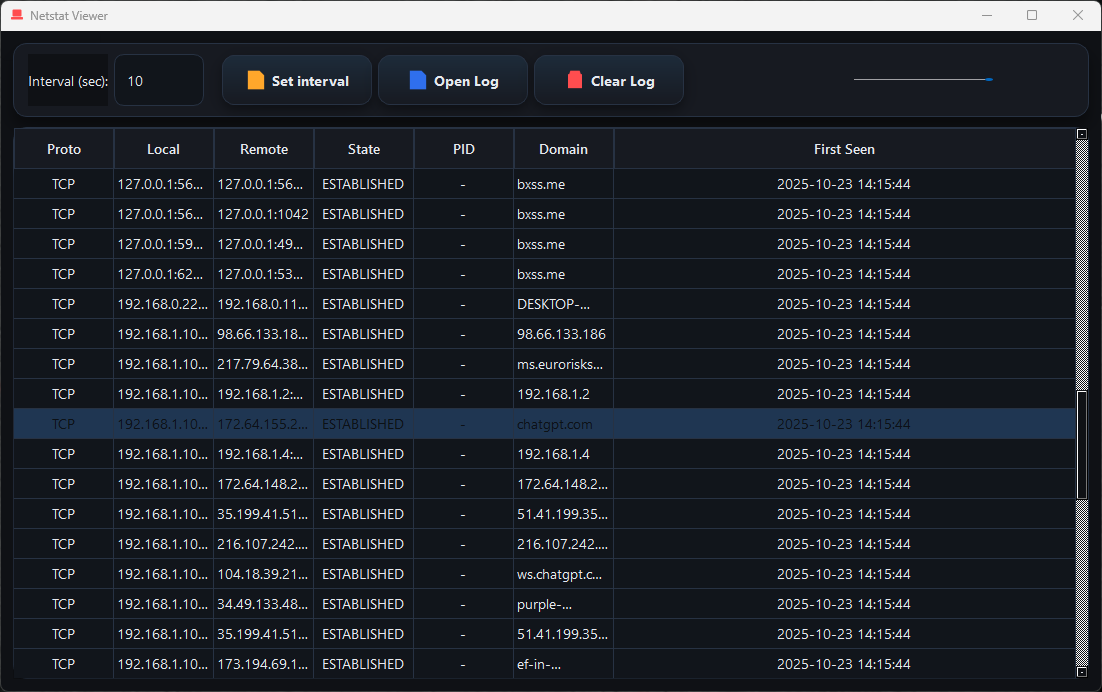
Task: Click the First Seen column header
Action: coord(844,149)
